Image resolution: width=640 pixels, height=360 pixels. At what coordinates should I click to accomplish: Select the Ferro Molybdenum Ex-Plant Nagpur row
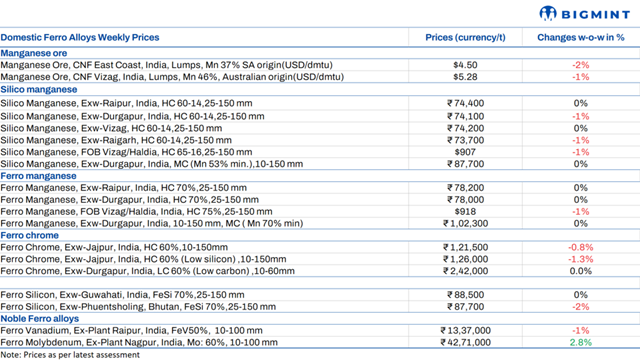click(x=320, y=342)
